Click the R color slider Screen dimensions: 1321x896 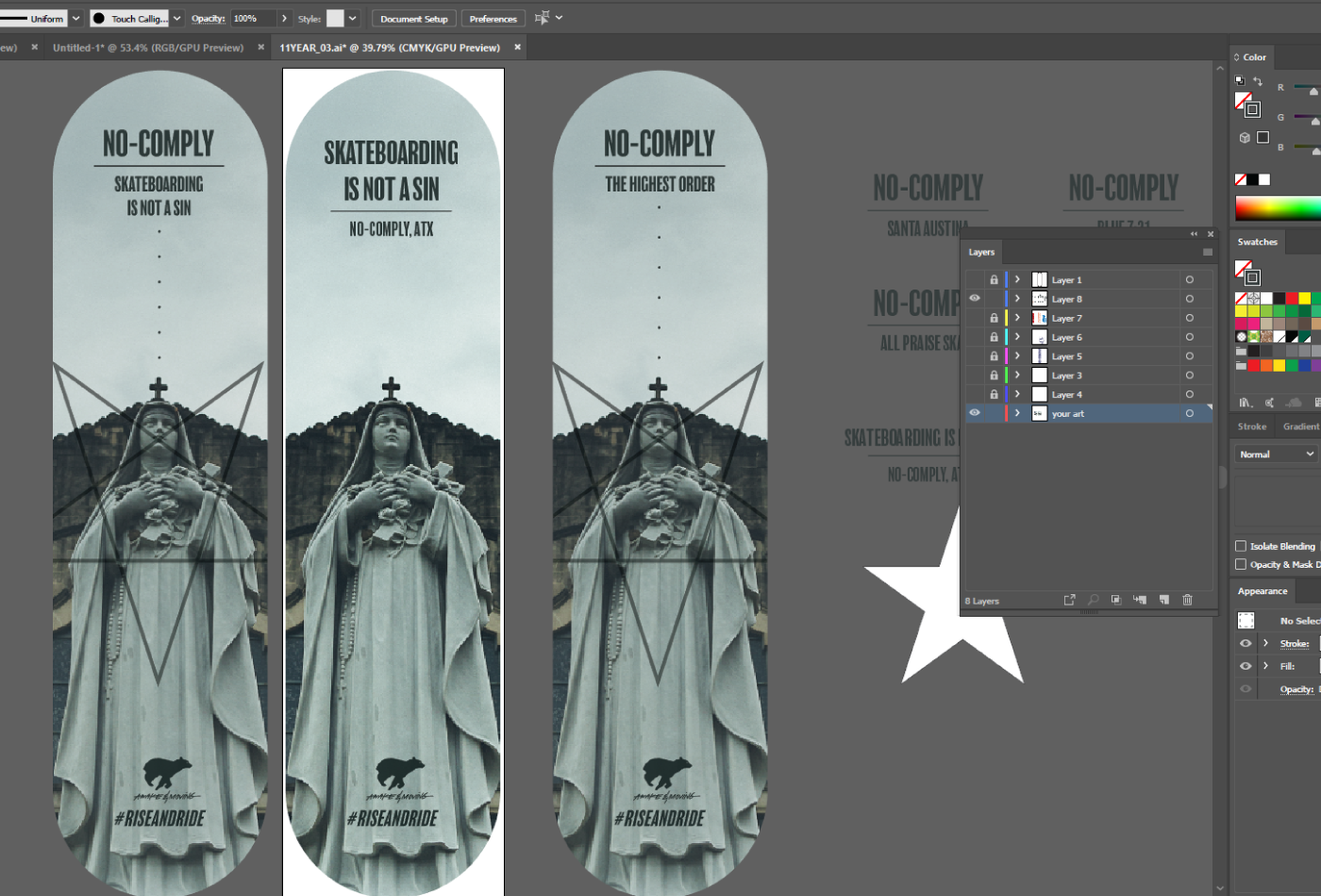pos(1307,87)
